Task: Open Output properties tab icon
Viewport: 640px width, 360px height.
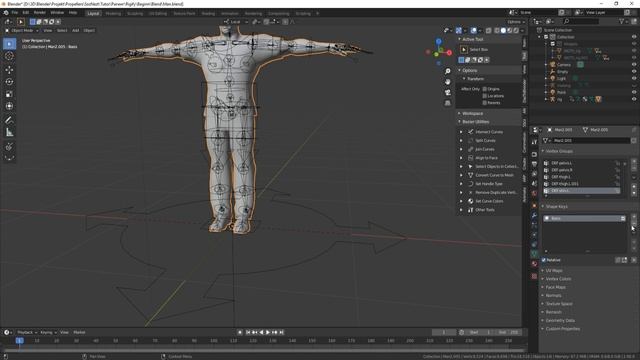Action: click(534, 164)
